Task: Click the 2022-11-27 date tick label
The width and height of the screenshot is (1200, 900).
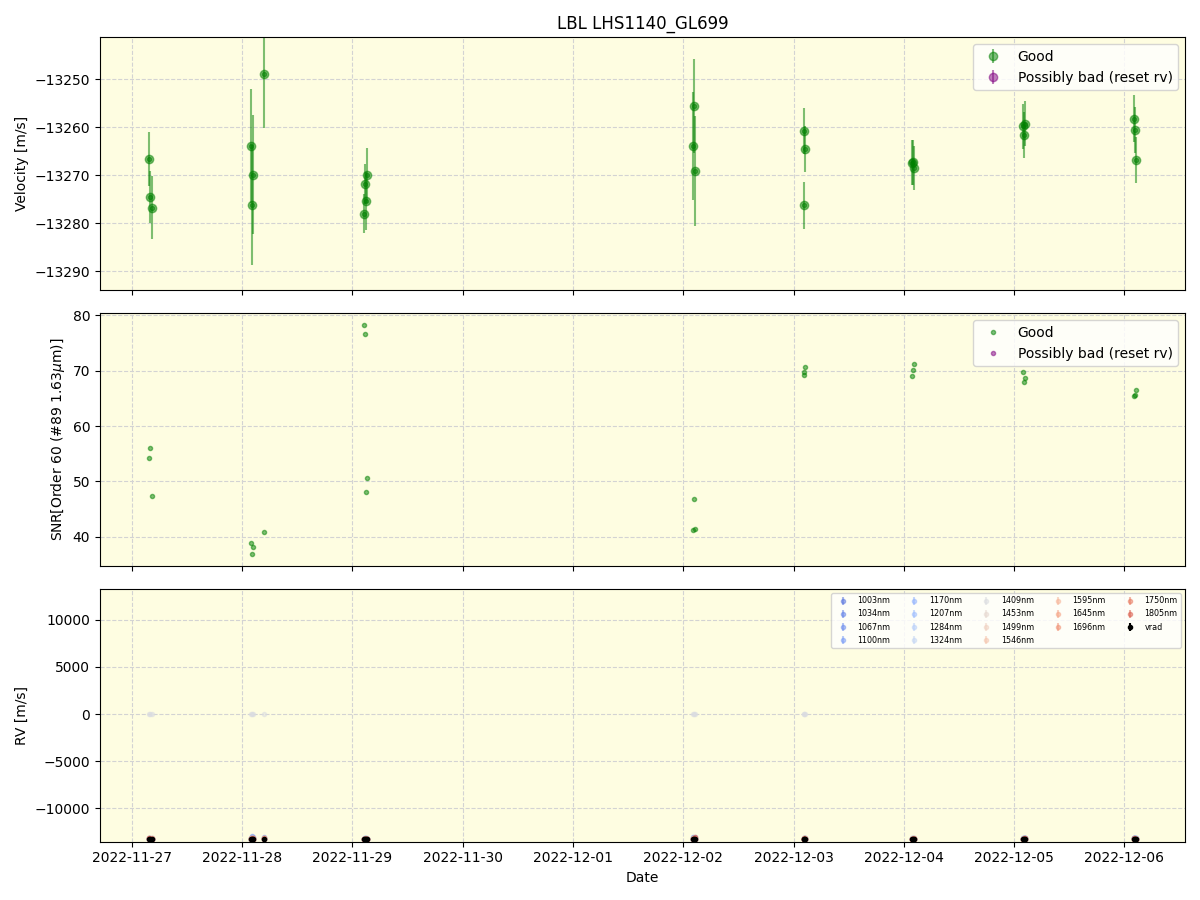Action: click(132, 858)
